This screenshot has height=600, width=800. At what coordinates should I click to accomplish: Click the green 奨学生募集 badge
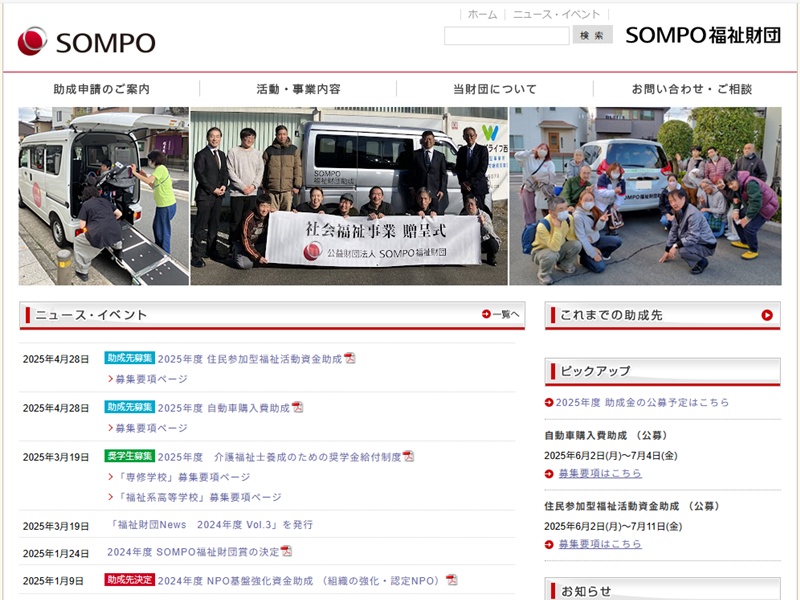(130, 456)
